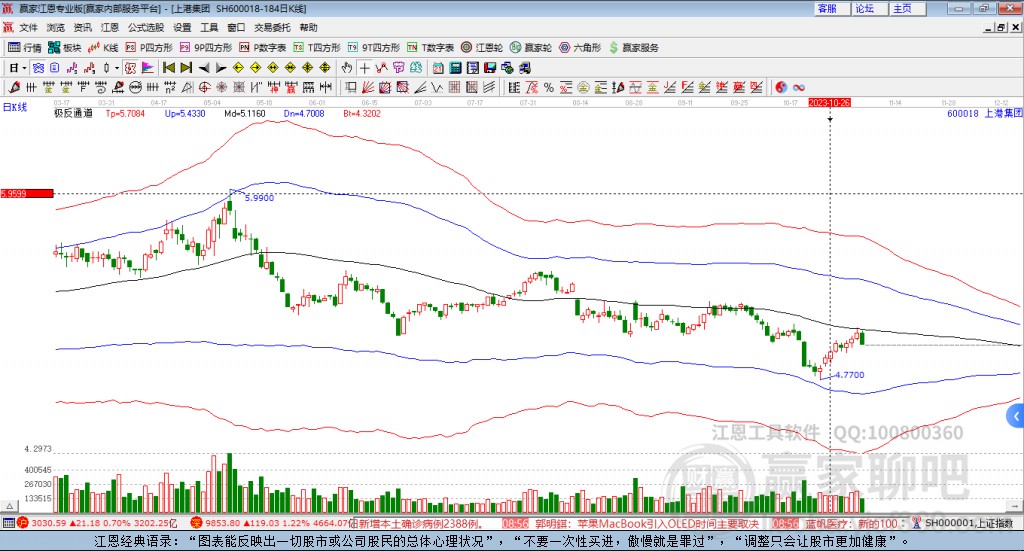The image size is (1024, 551).
Task: Open the 日 period dropdown arrow
Action: pos(24,68)
